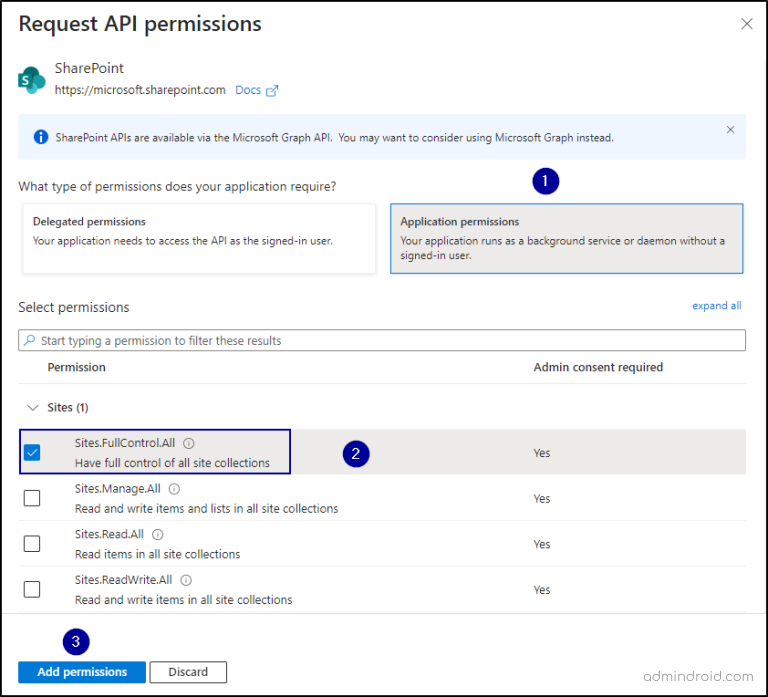Select the Application permissions card
This screenshot has height=697, width=768.
coord(567,239)
